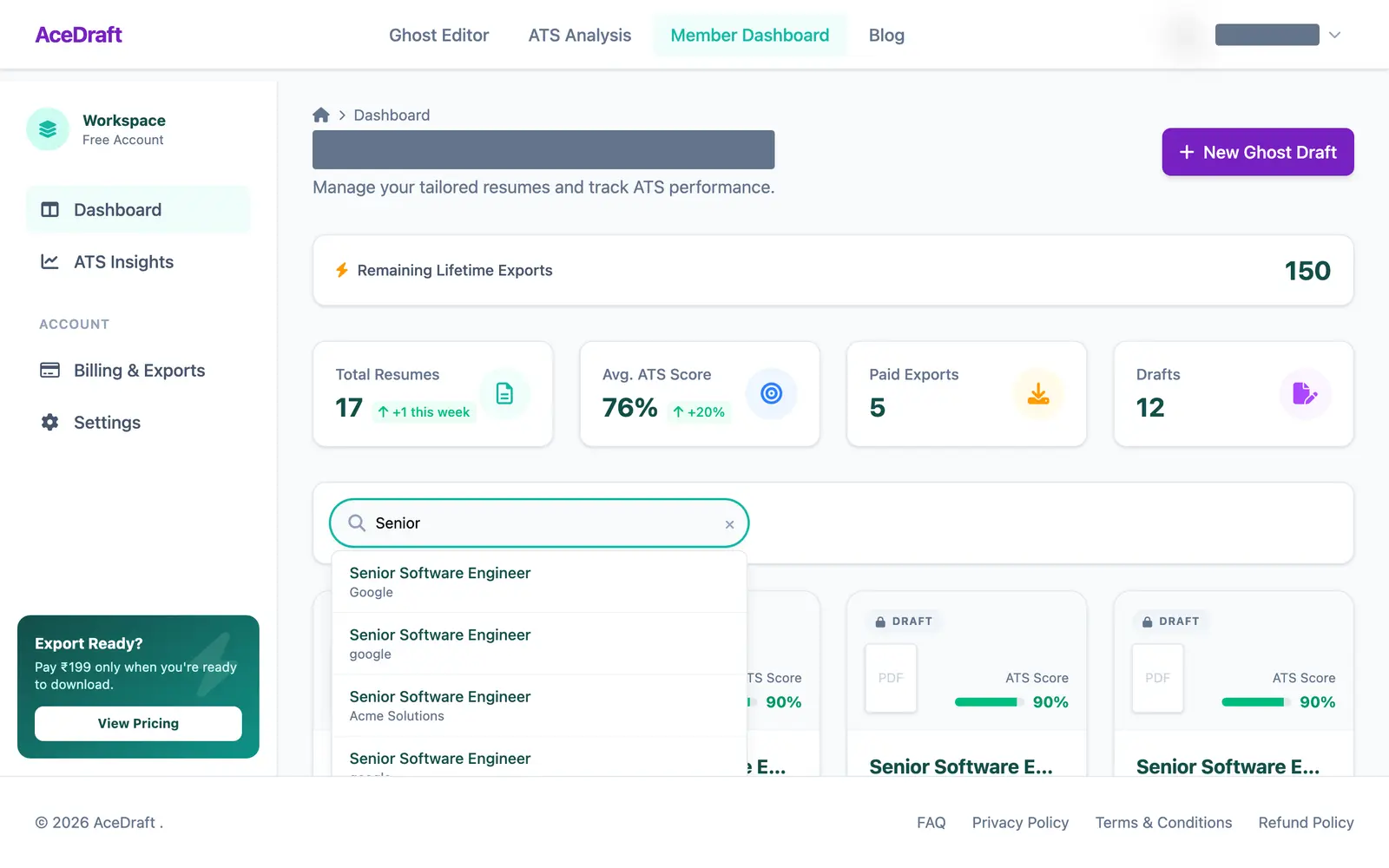Select the Senior Software Engineer Acme Solutions suggestion
Viewport: 1389px width, 868px height.
539,706
